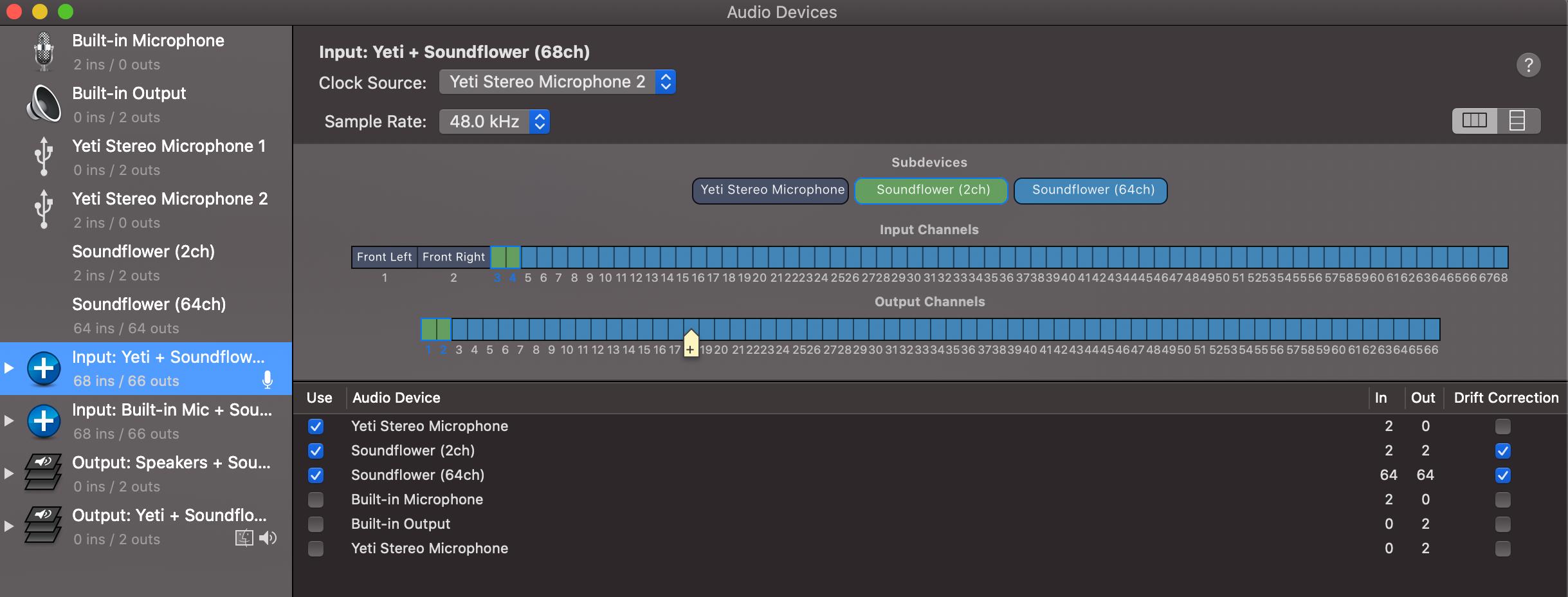Expand Output: Speakers + Sou... disclosure triangle
The width and height of the screenshot is (1568, 597).
point(9,473)
